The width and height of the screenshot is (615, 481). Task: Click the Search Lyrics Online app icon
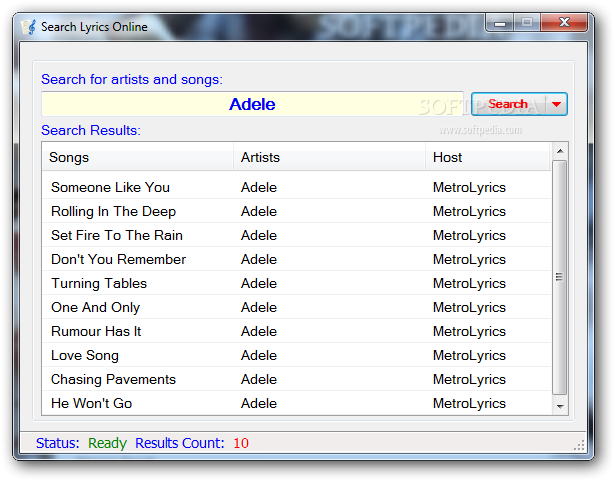click(x=29, y=27)
